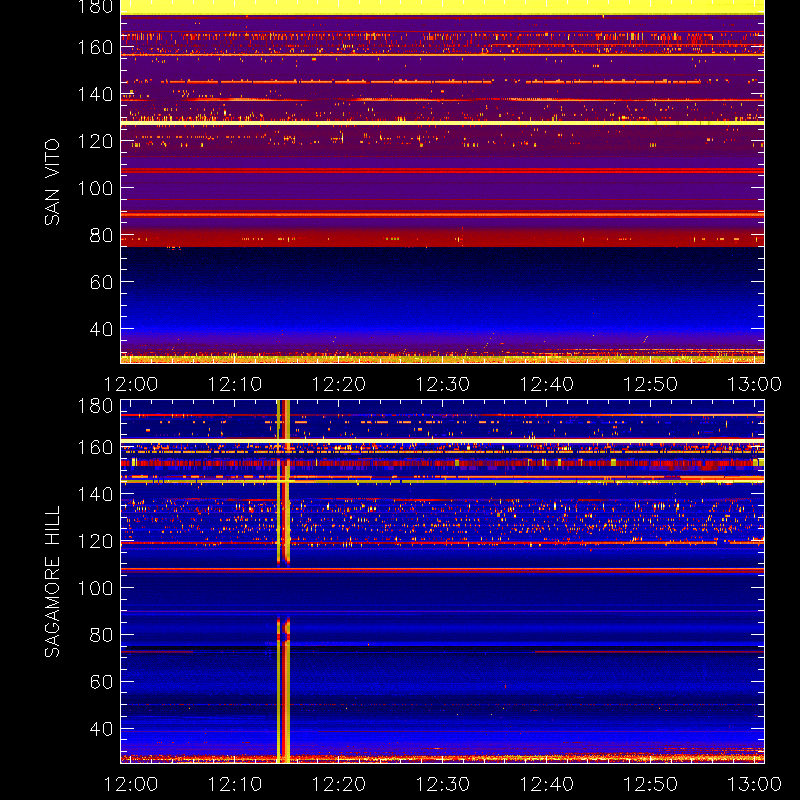800x800 pixels.
Task: Click the 13:00 time label below Sagamore Hill plot
Action: (x=754, y=784)
